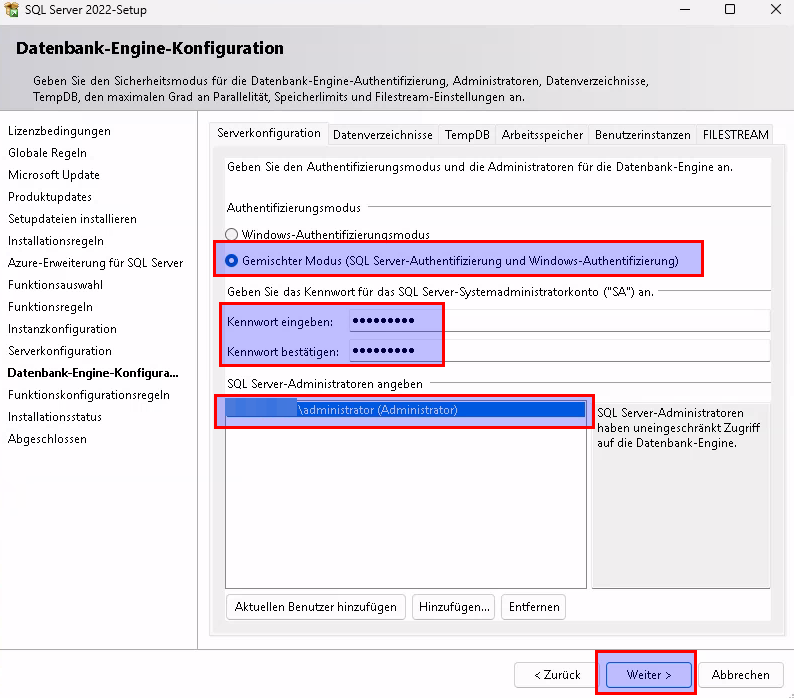Open the Benutzerinstanzen tab
The image size is (794, 698).
click(642, 135)
